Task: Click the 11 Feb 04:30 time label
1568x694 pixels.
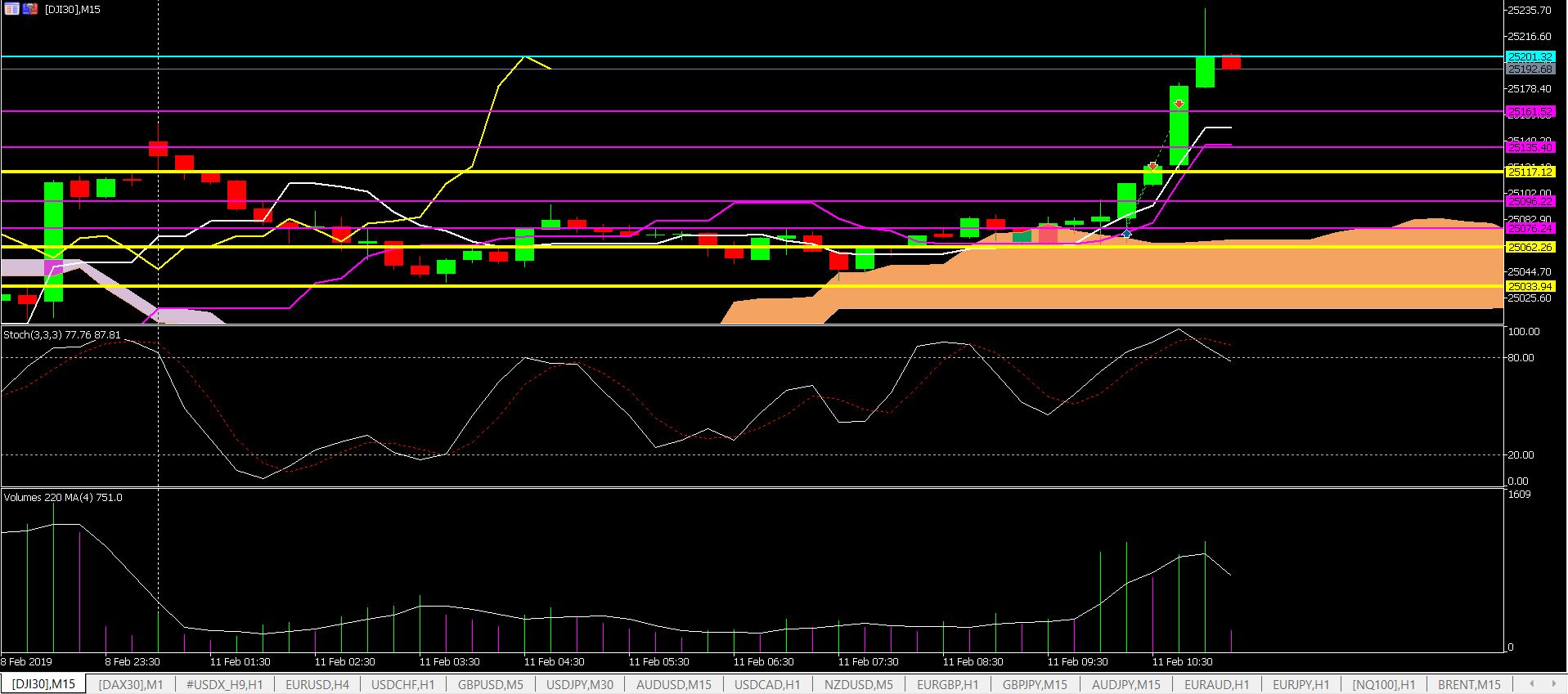Action: click(x=555, y=662)
